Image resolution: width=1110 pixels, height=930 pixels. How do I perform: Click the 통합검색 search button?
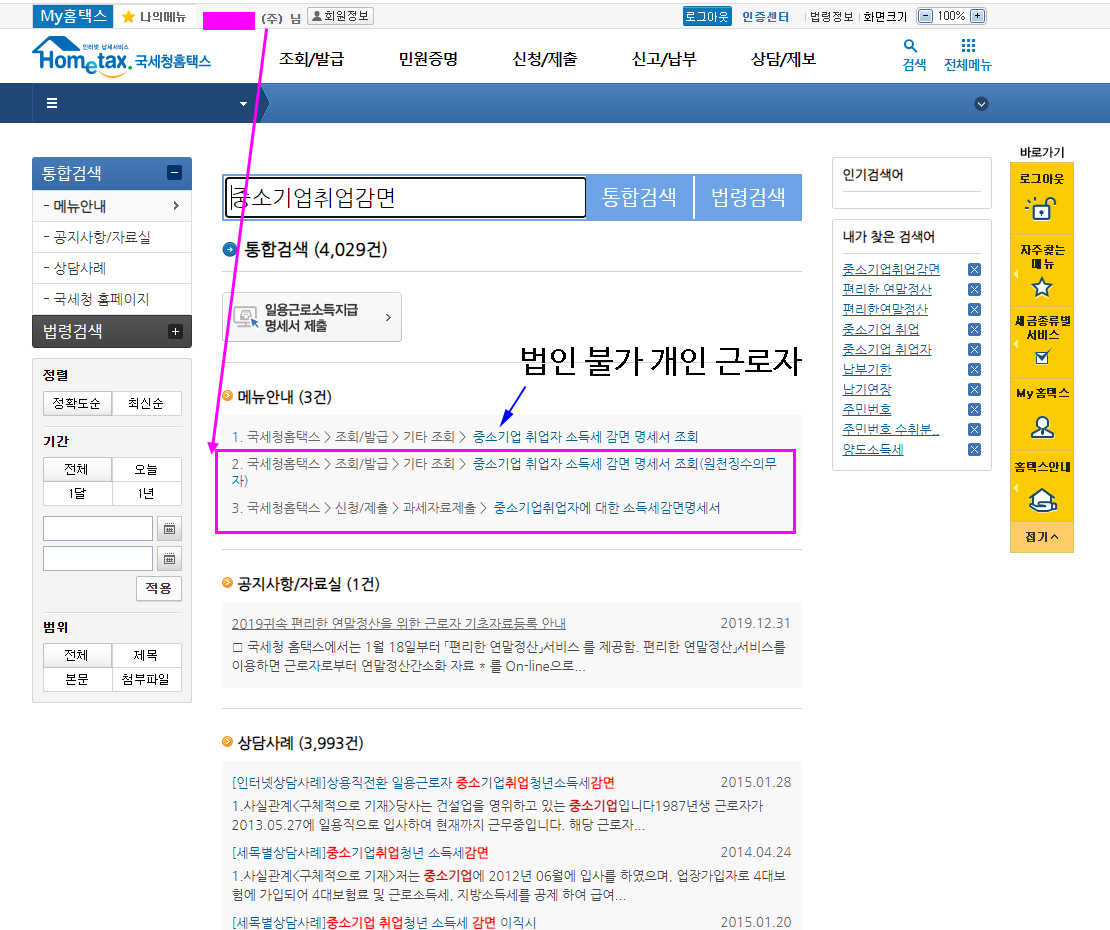(x=639, y=197)
